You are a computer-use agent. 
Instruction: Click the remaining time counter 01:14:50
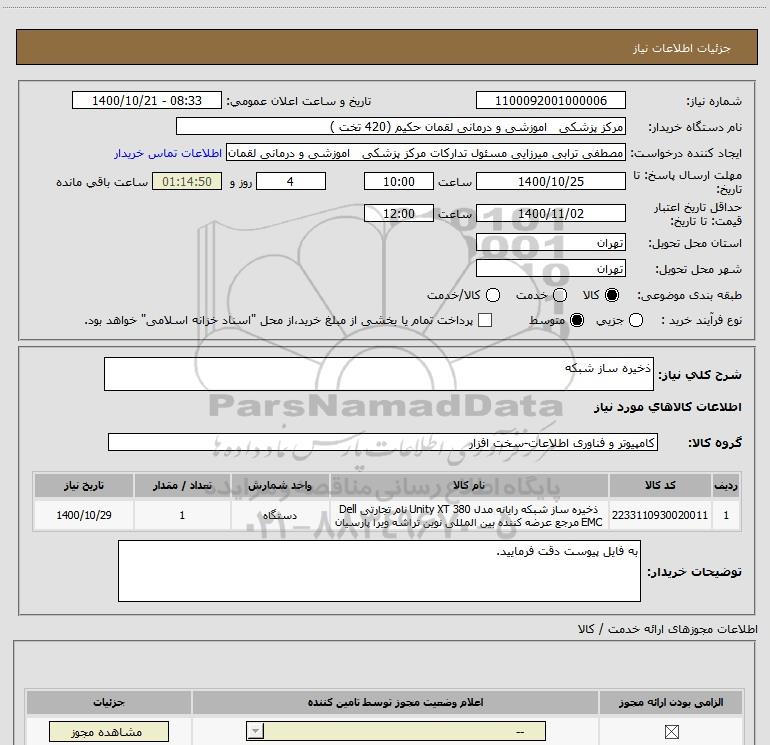click(x=187, y=181)
